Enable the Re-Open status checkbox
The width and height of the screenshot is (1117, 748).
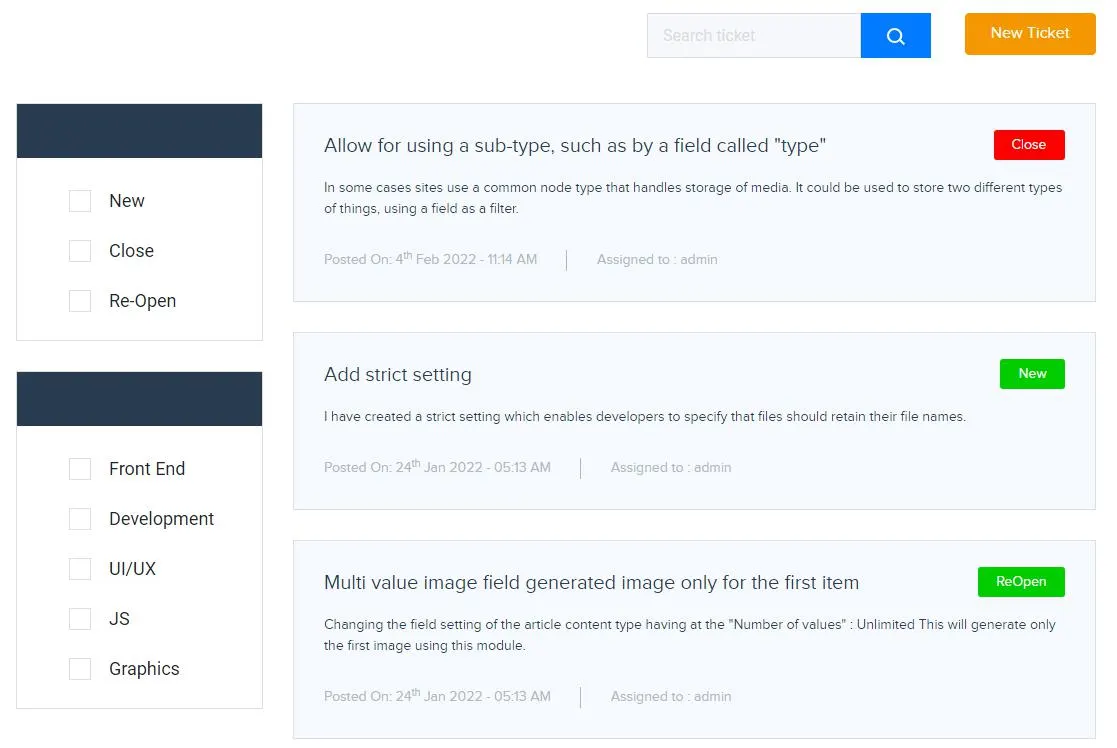pos(80,301)
